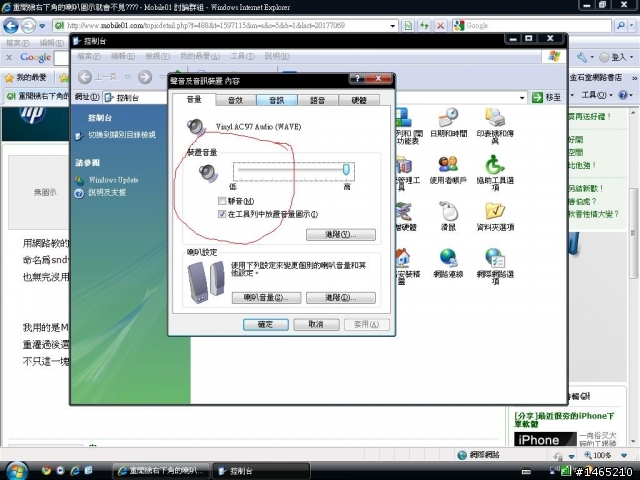The height and width of the screenshot is (480, 640).
Task: Switch to the 音訊 tab
Action: [x=277, y=100]
